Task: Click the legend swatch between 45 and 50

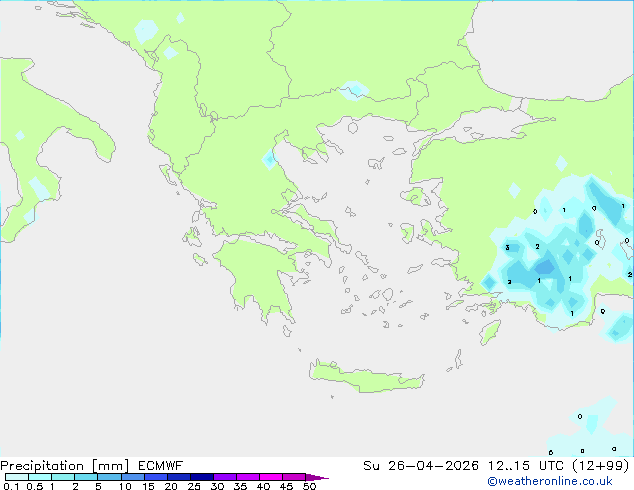Action: coord(294,477)
